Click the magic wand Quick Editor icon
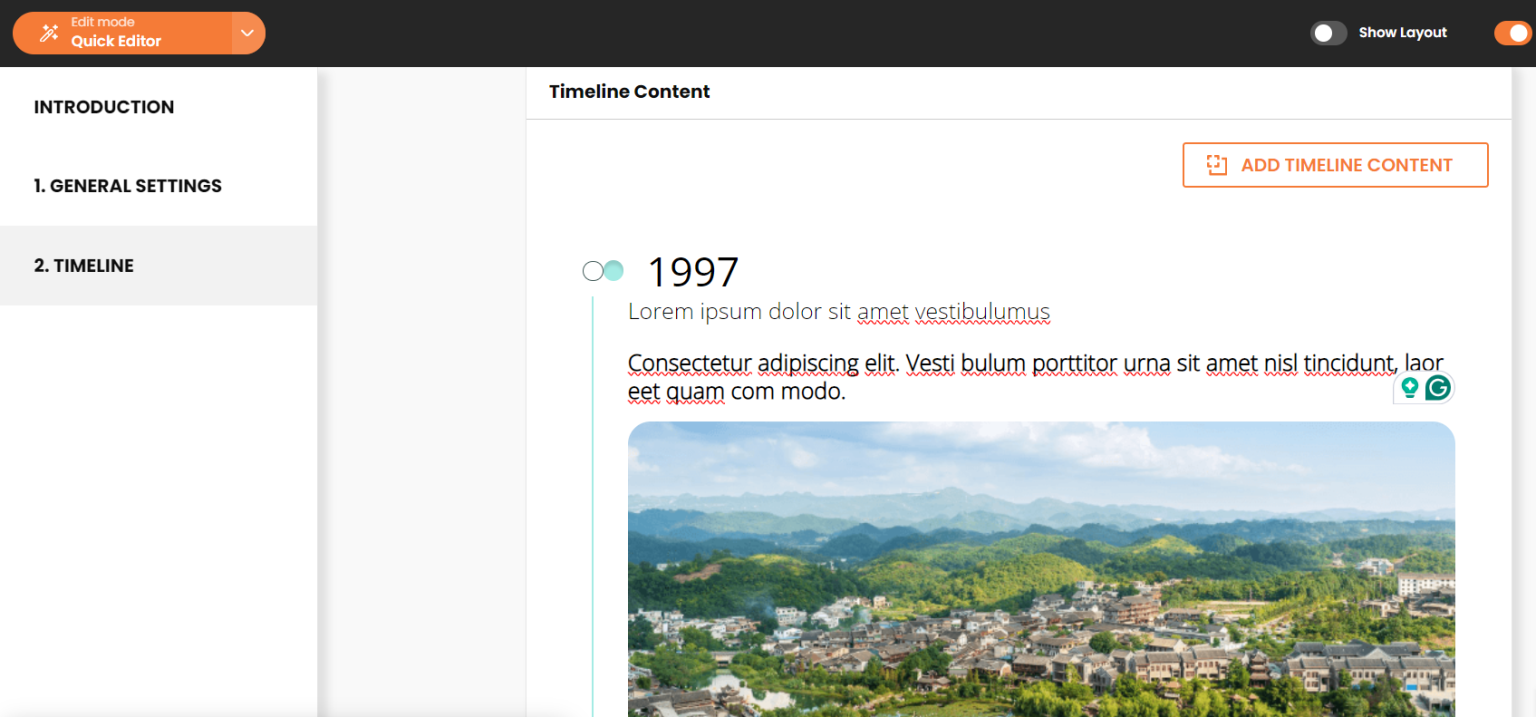1536x717 pixels. pyautogui.click(x=48, y=33)
